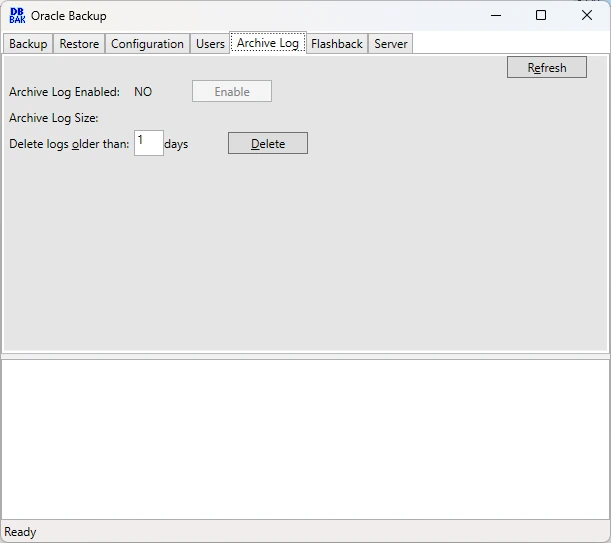The height and width of the screenshot is (543, 611).
Task: Open the Restore tab
Action: (79, 44)
